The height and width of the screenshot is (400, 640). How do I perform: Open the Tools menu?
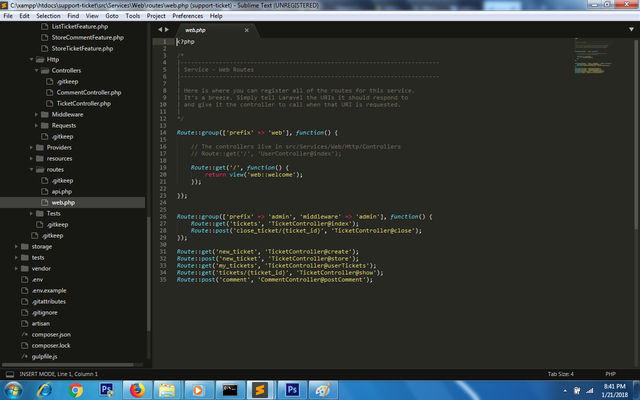tap(133, 16)
